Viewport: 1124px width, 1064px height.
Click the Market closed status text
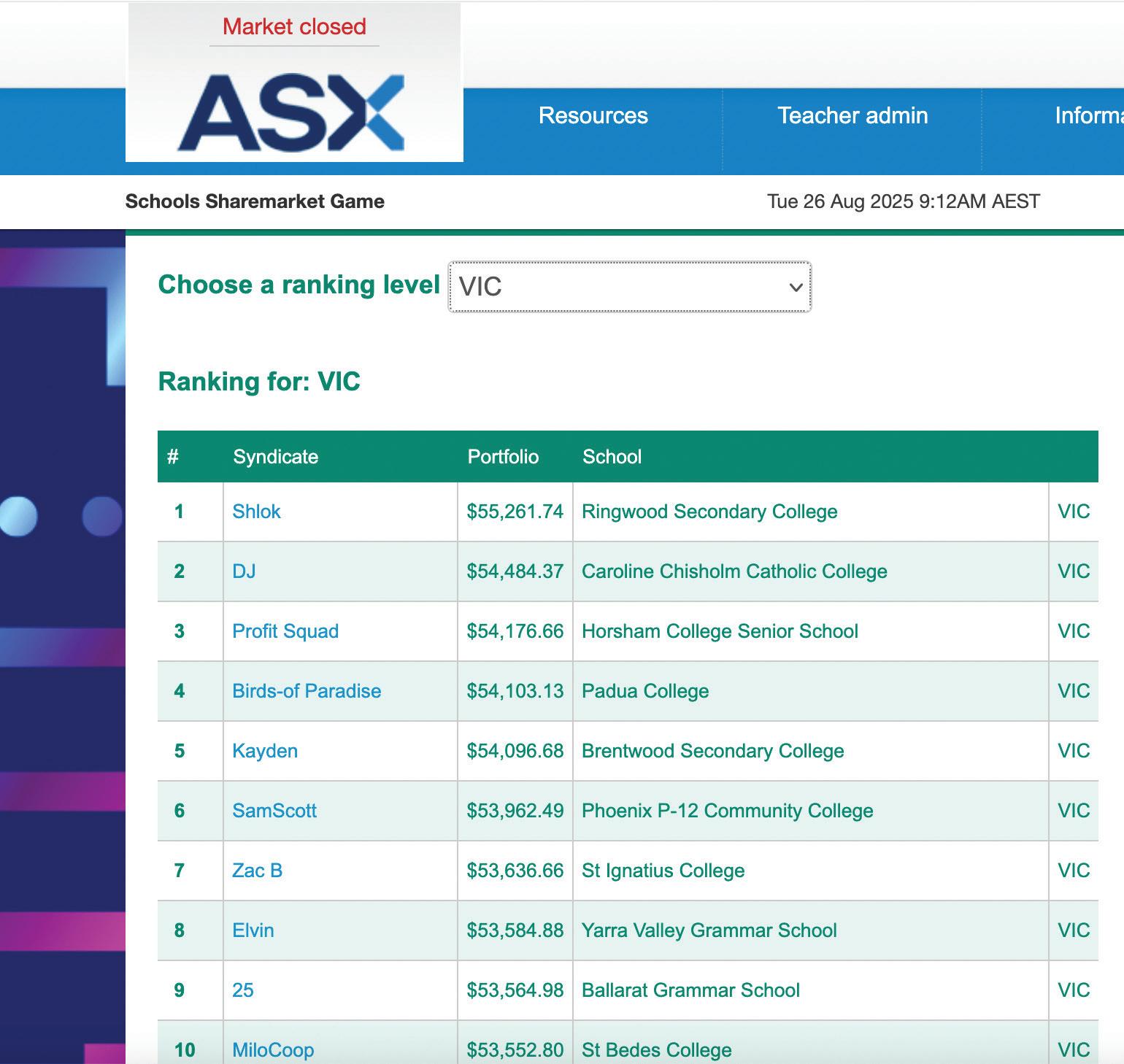[294, 27]
